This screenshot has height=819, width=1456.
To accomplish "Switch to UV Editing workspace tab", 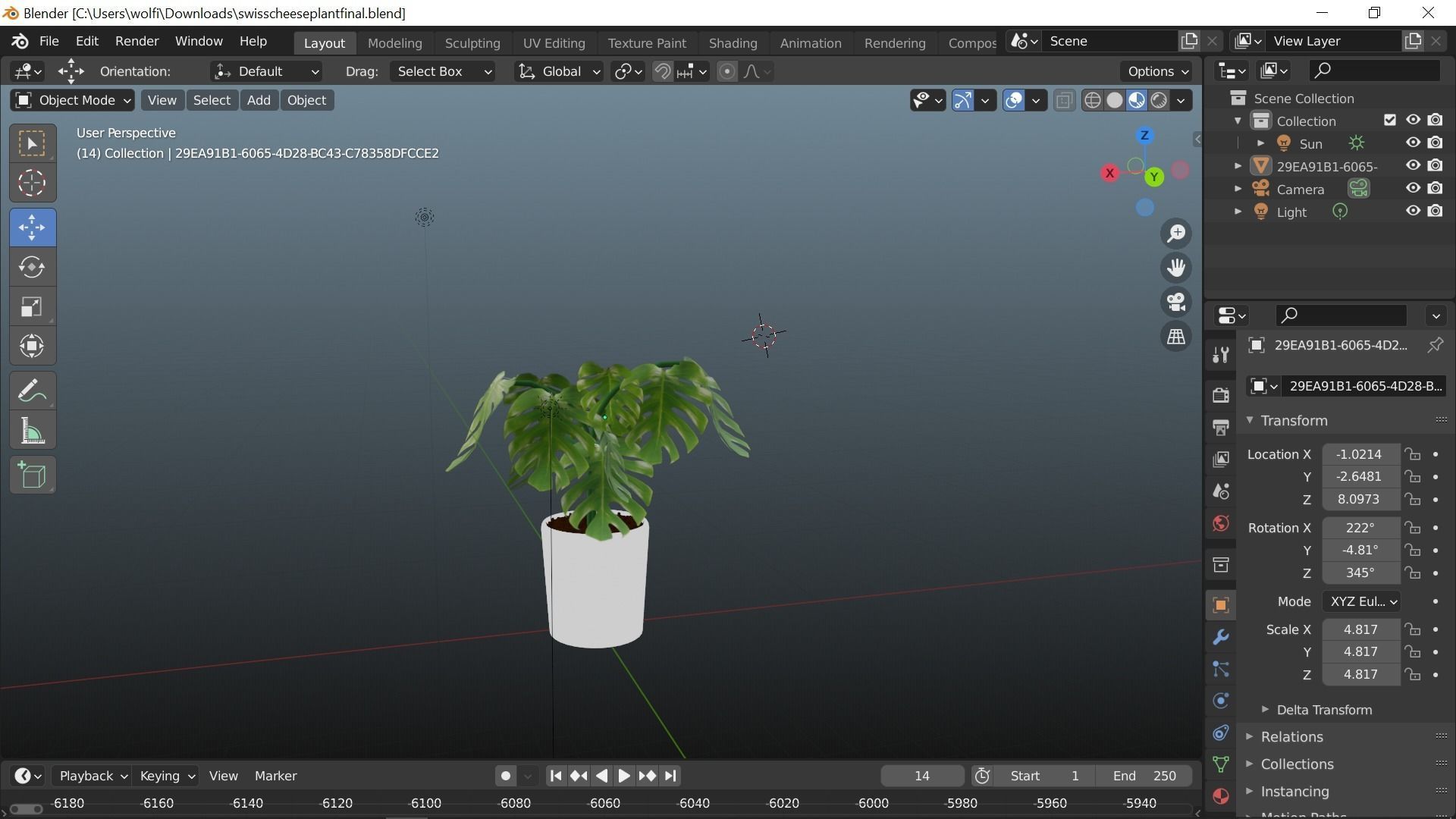I will click(554, 43).
